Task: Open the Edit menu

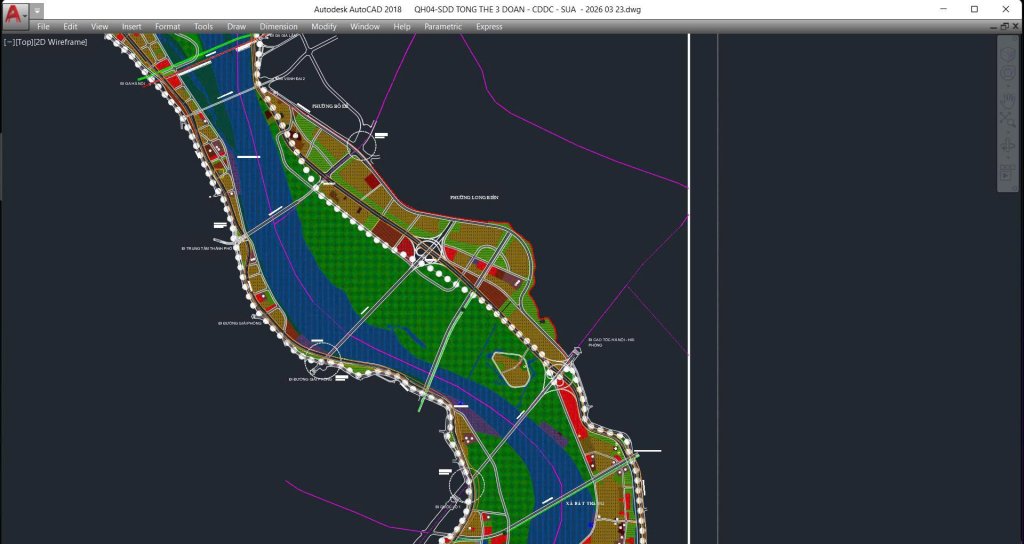Action: [x=70, y=27]
